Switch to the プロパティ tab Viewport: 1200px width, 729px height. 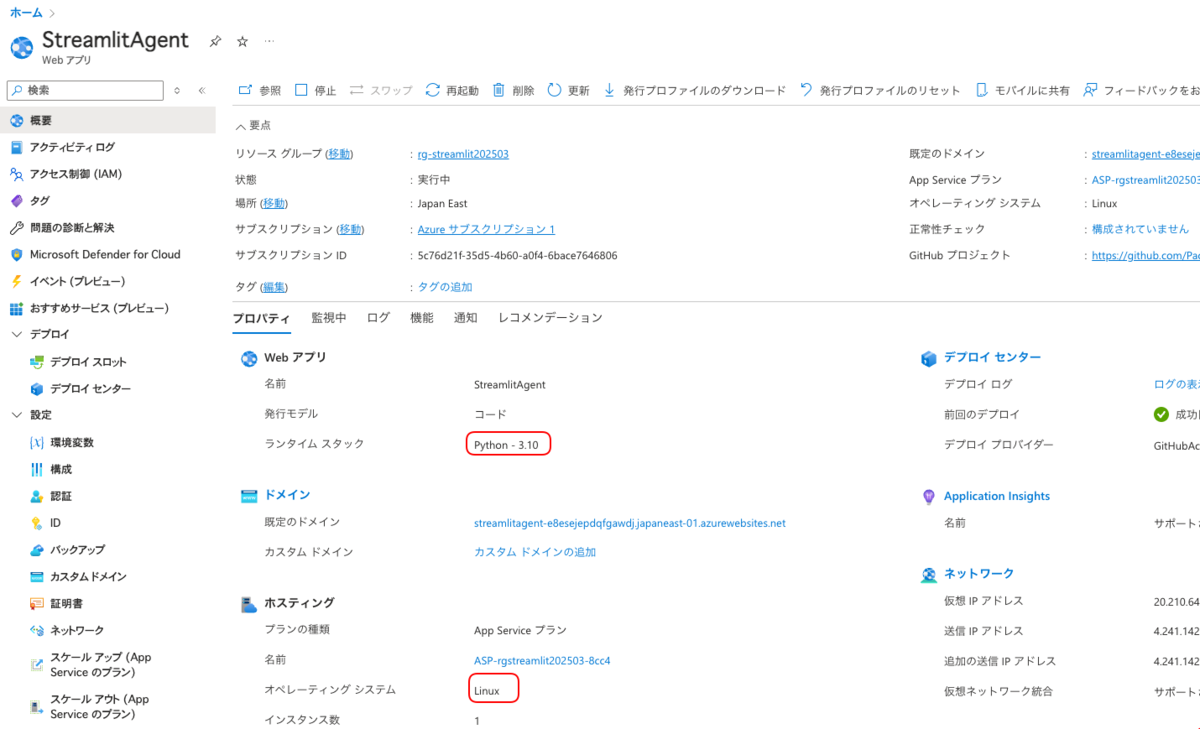[x=261, y=318]
